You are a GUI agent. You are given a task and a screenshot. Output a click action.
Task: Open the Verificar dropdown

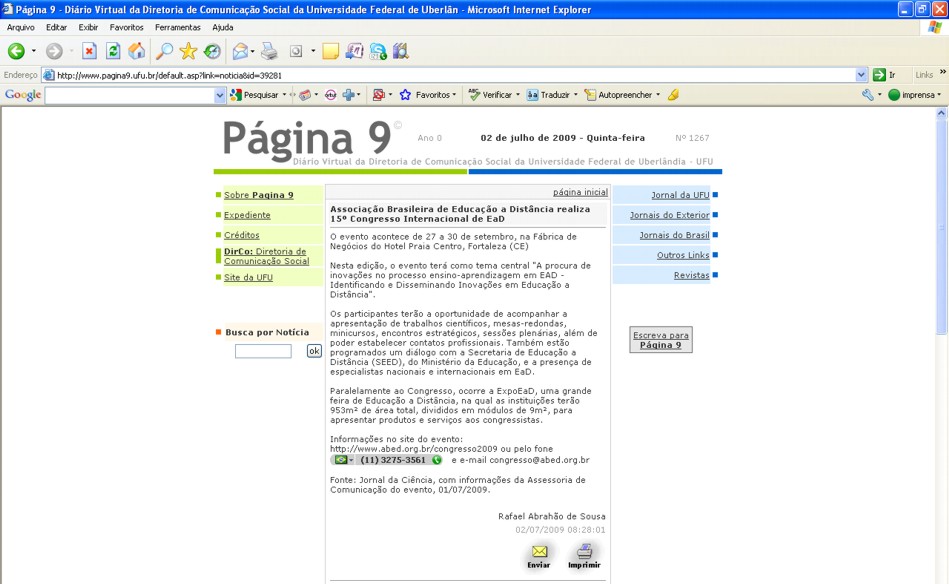click(x=517, y=95)
